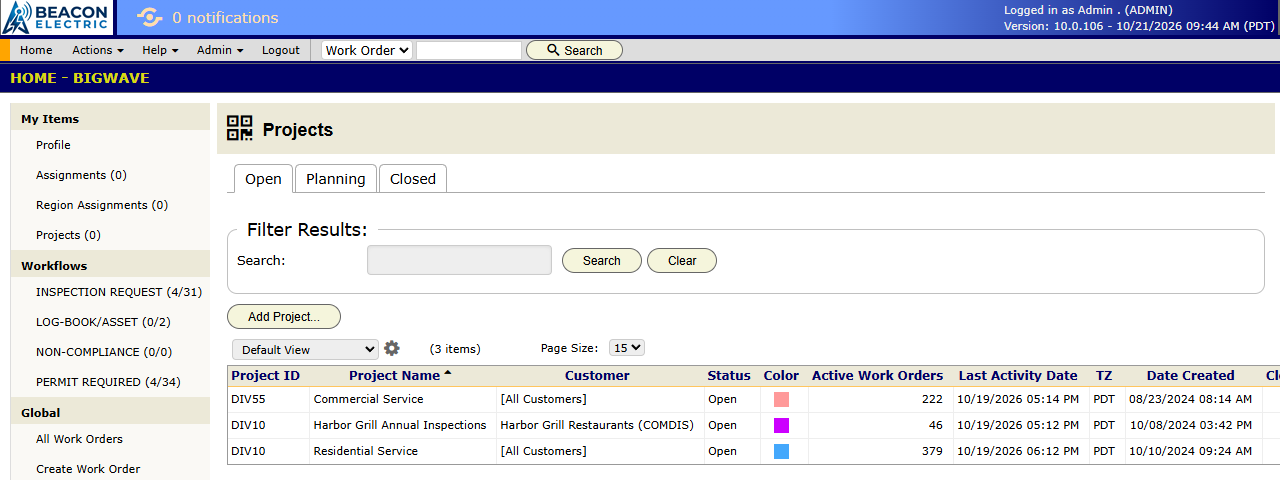Sort by Project ID column header
1280x480 pixels.
[265, 376]
